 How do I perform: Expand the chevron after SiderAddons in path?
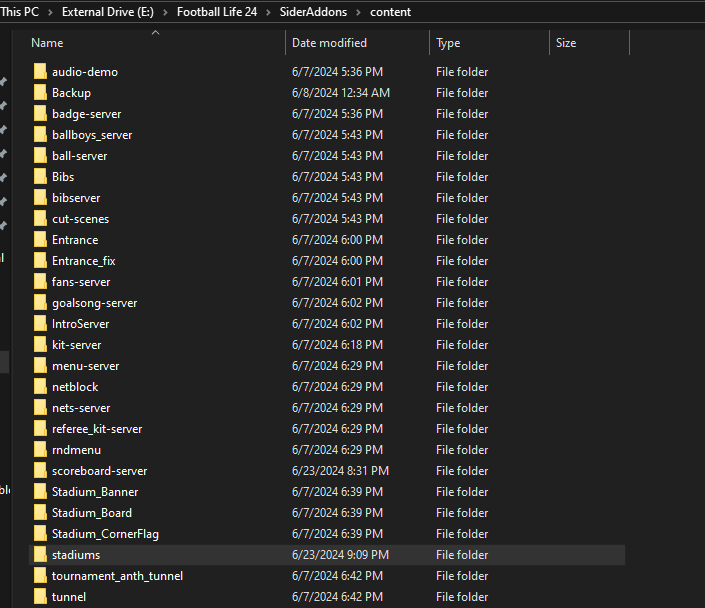click(358, 12)
